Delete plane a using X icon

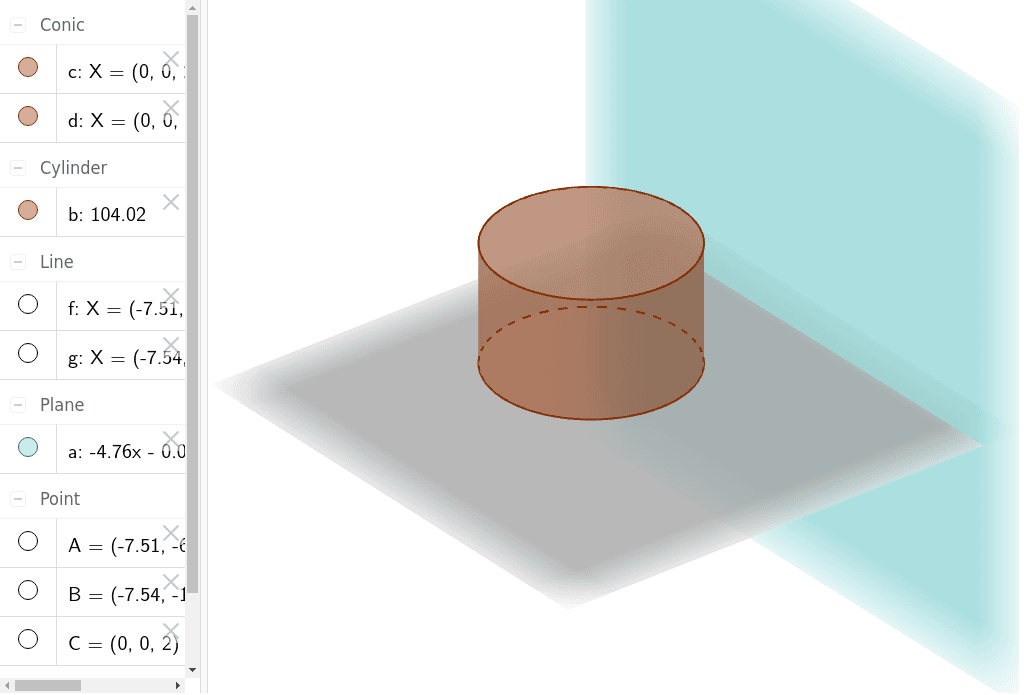[171, 439]
